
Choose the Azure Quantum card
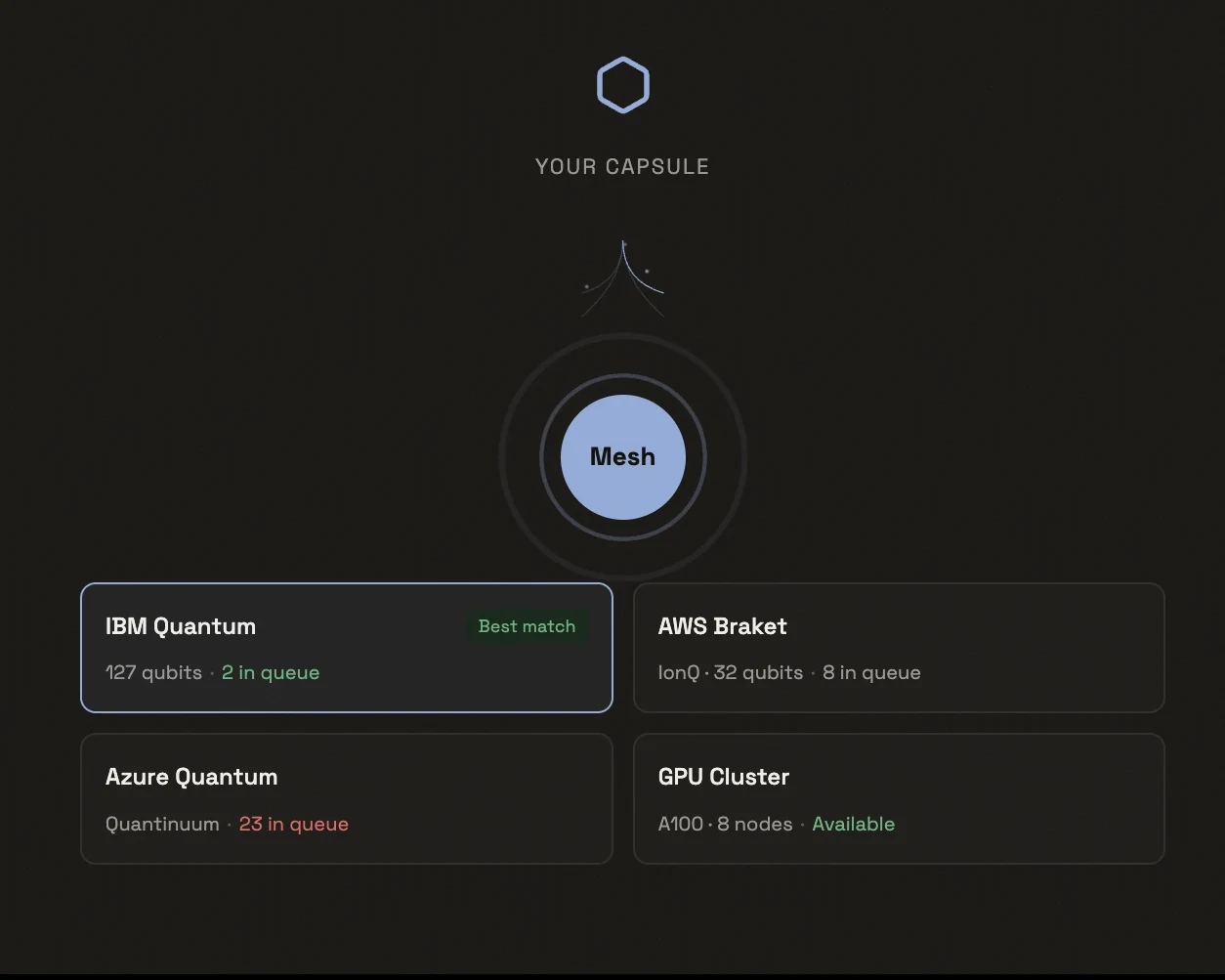click(x=347, y=798)
